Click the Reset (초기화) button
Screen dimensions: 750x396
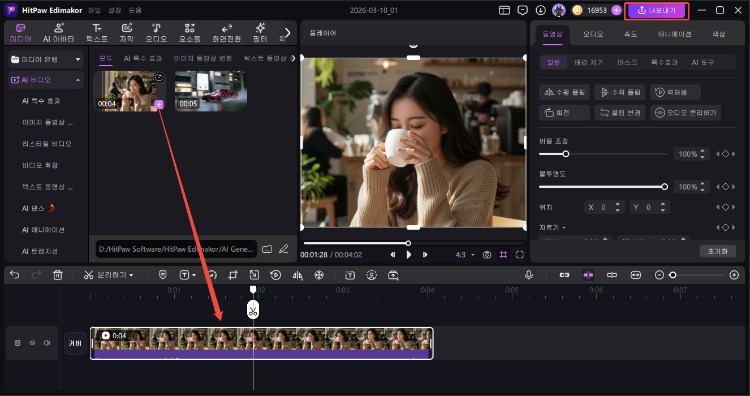tap(717, 251)
